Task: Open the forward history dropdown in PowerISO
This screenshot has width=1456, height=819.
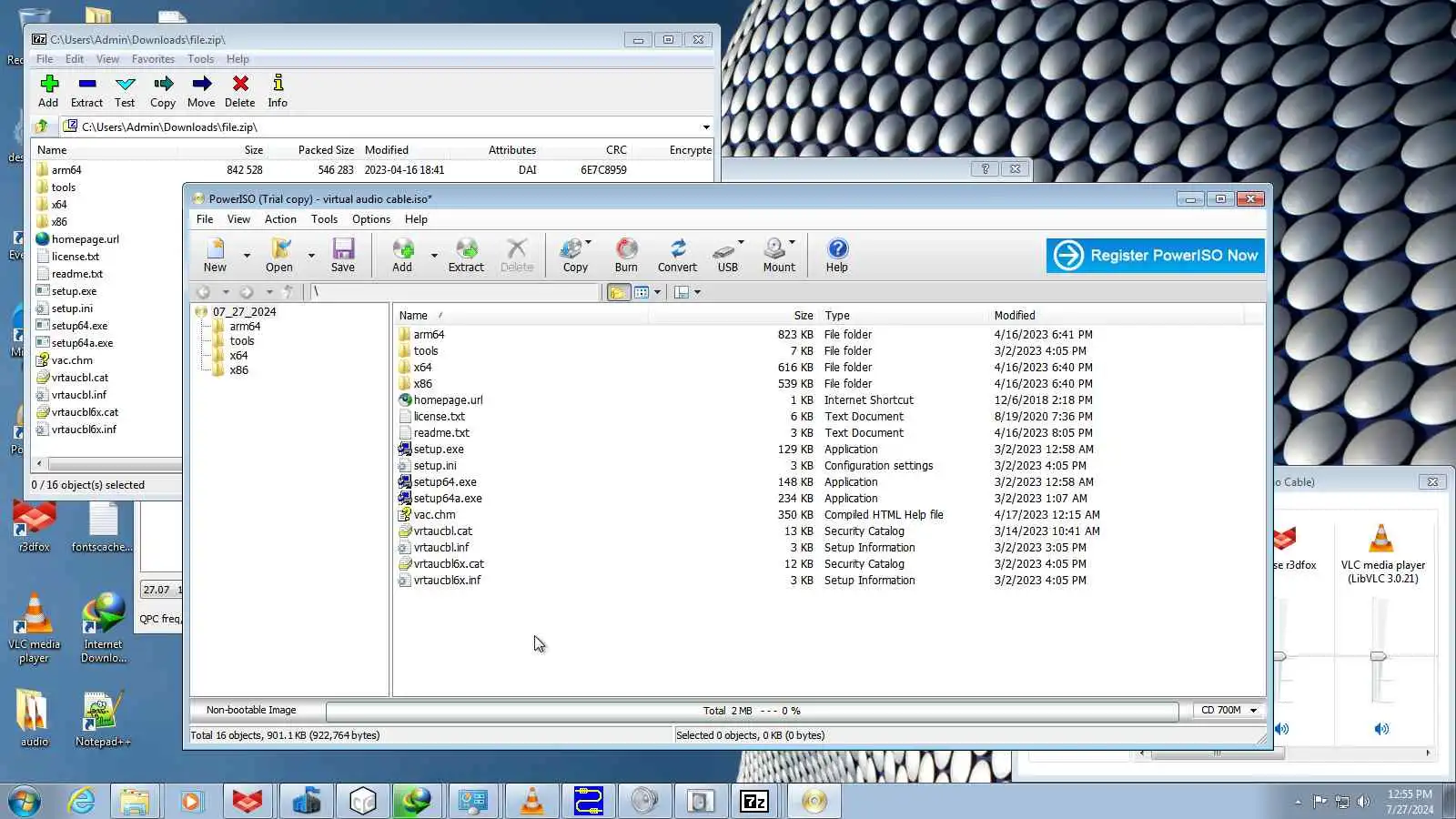Action: click(269, 292)
